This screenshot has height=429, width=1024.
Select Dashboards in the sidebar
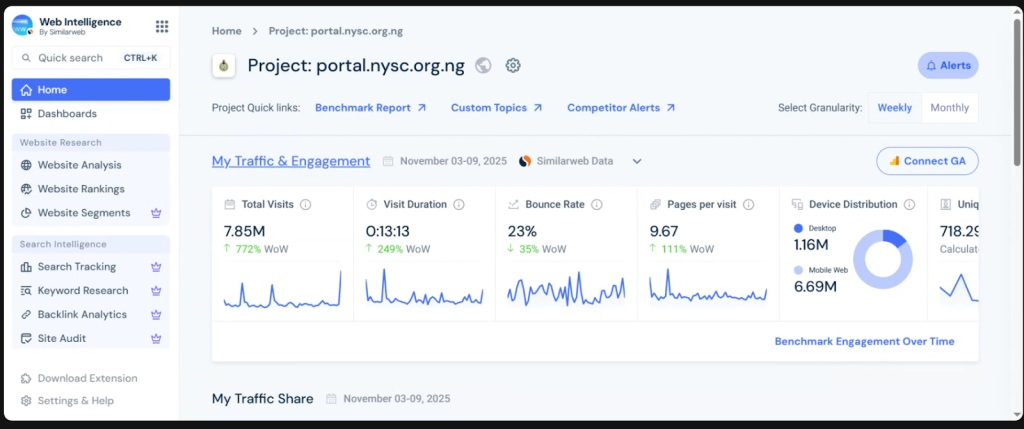point(67,114)
